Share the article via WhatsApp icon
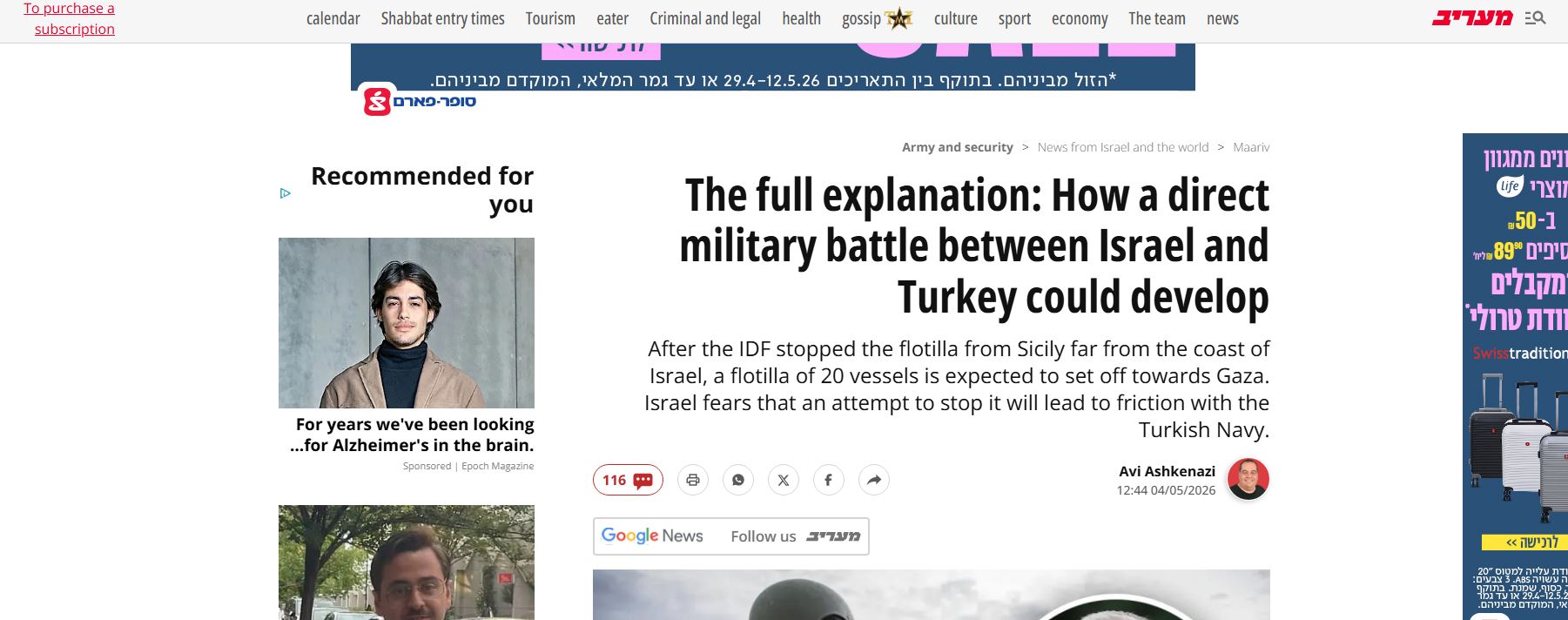Viewport: 1568px width, 620px height. (x=738, y=480)
